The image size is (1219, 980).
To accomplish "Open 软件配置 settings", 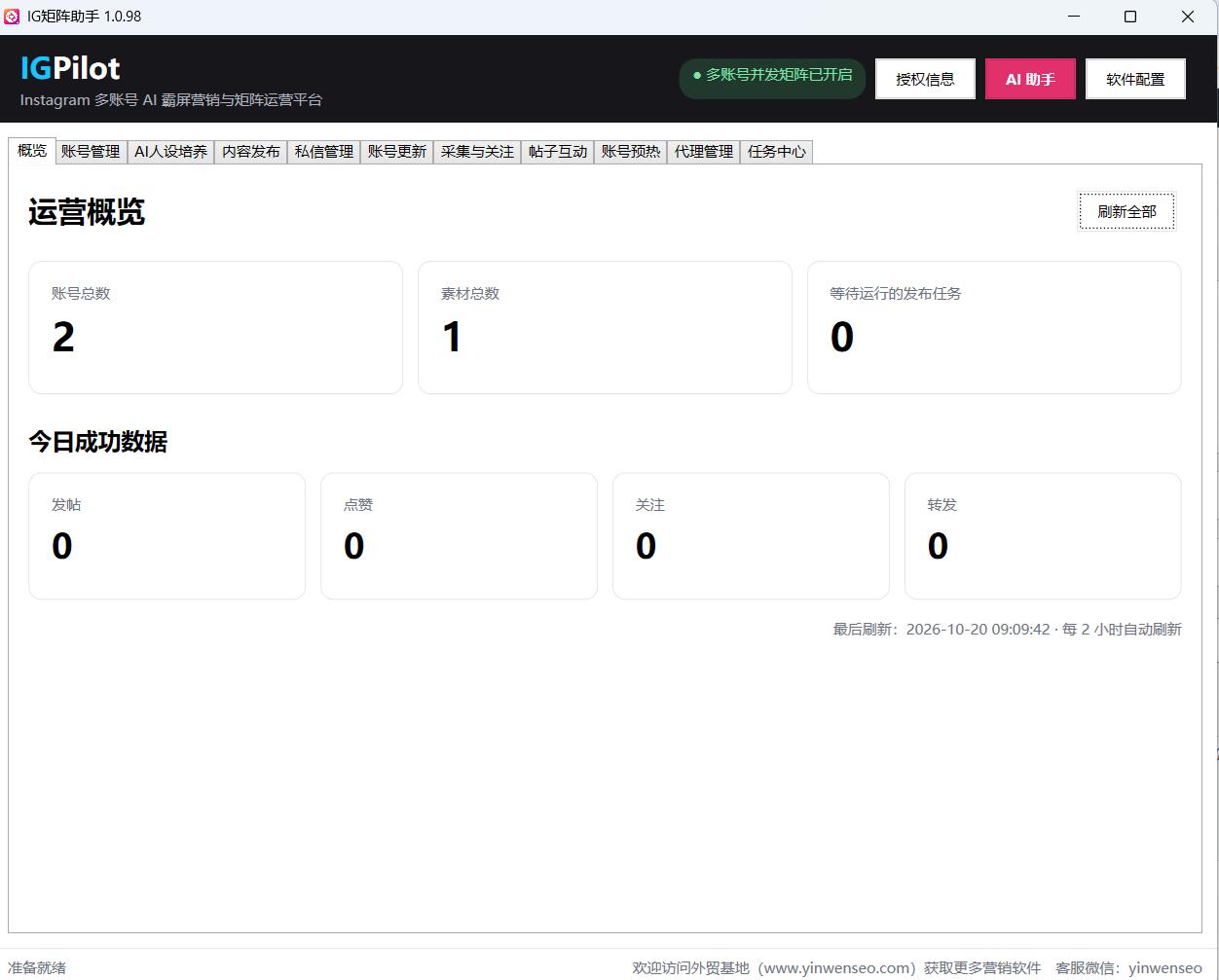I will click(x=1135, y=79).
